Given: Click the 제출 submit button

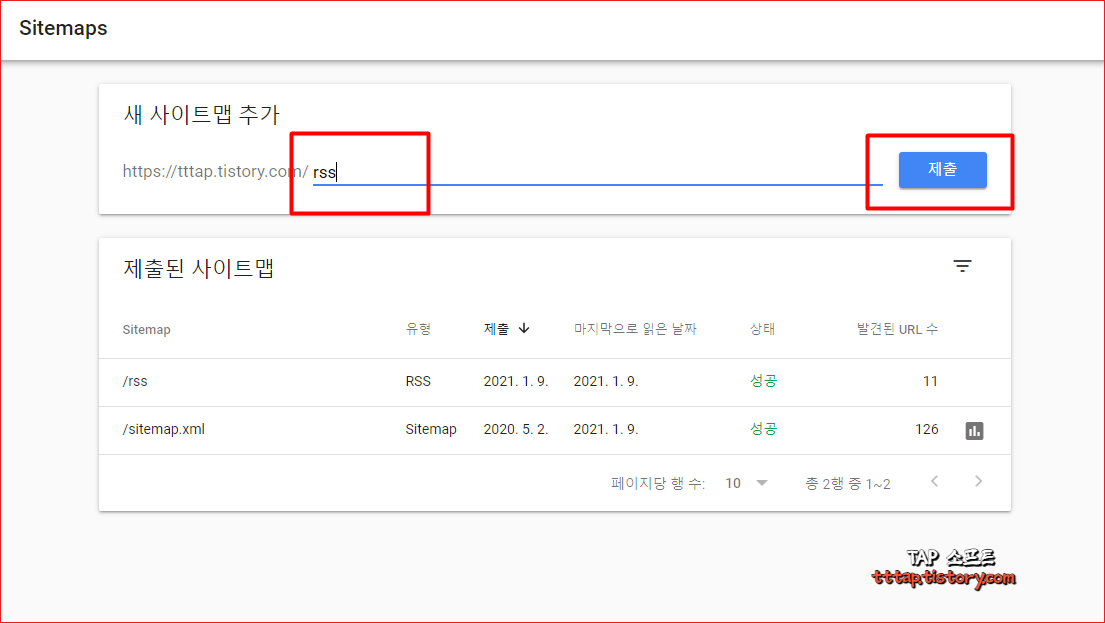Looking at the screenshot, I should pos(942,170).
